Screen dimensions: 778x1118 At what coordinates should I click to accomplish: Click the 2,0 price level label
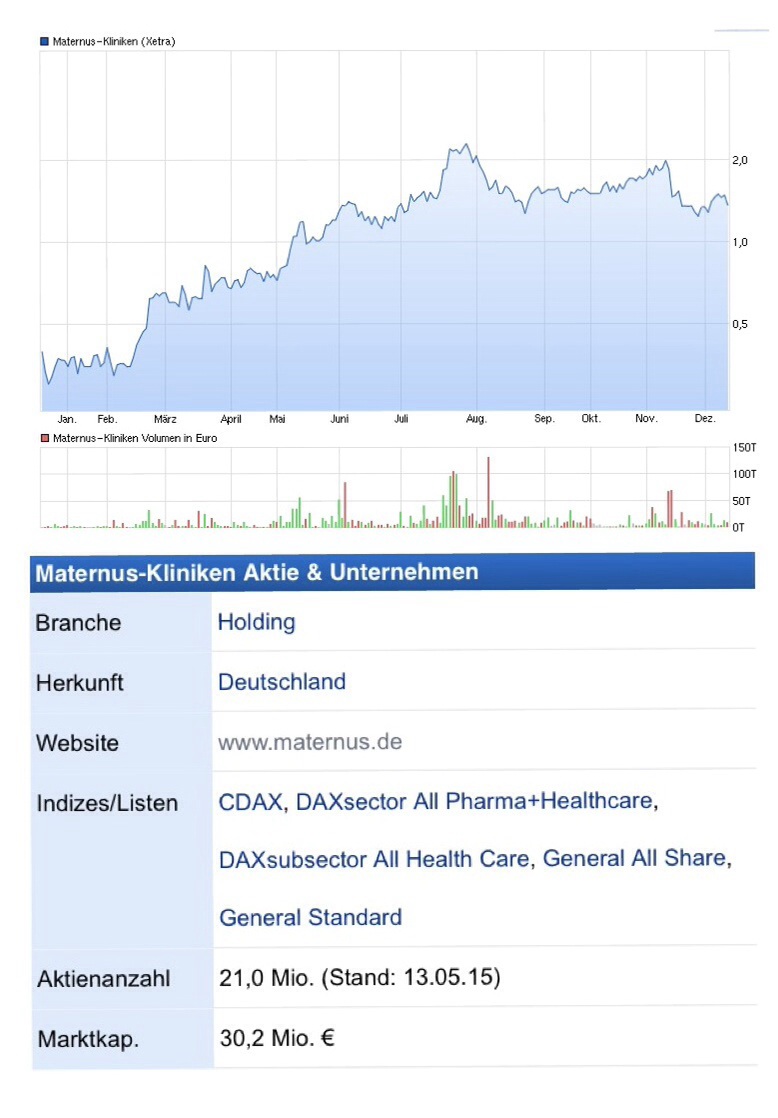[x=740, y=160]
